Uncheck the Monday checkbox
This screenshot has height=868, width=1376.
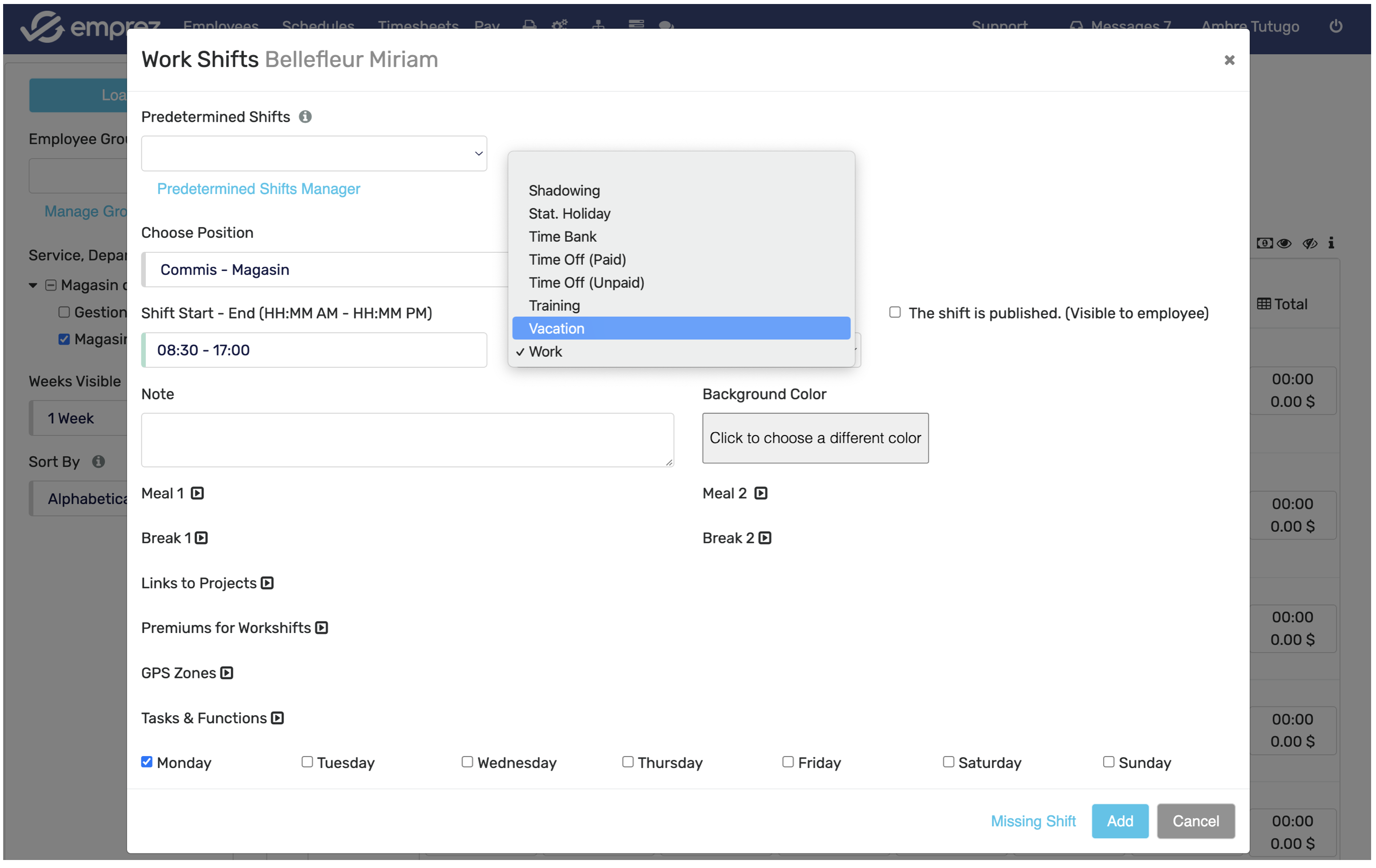(147, 762)
